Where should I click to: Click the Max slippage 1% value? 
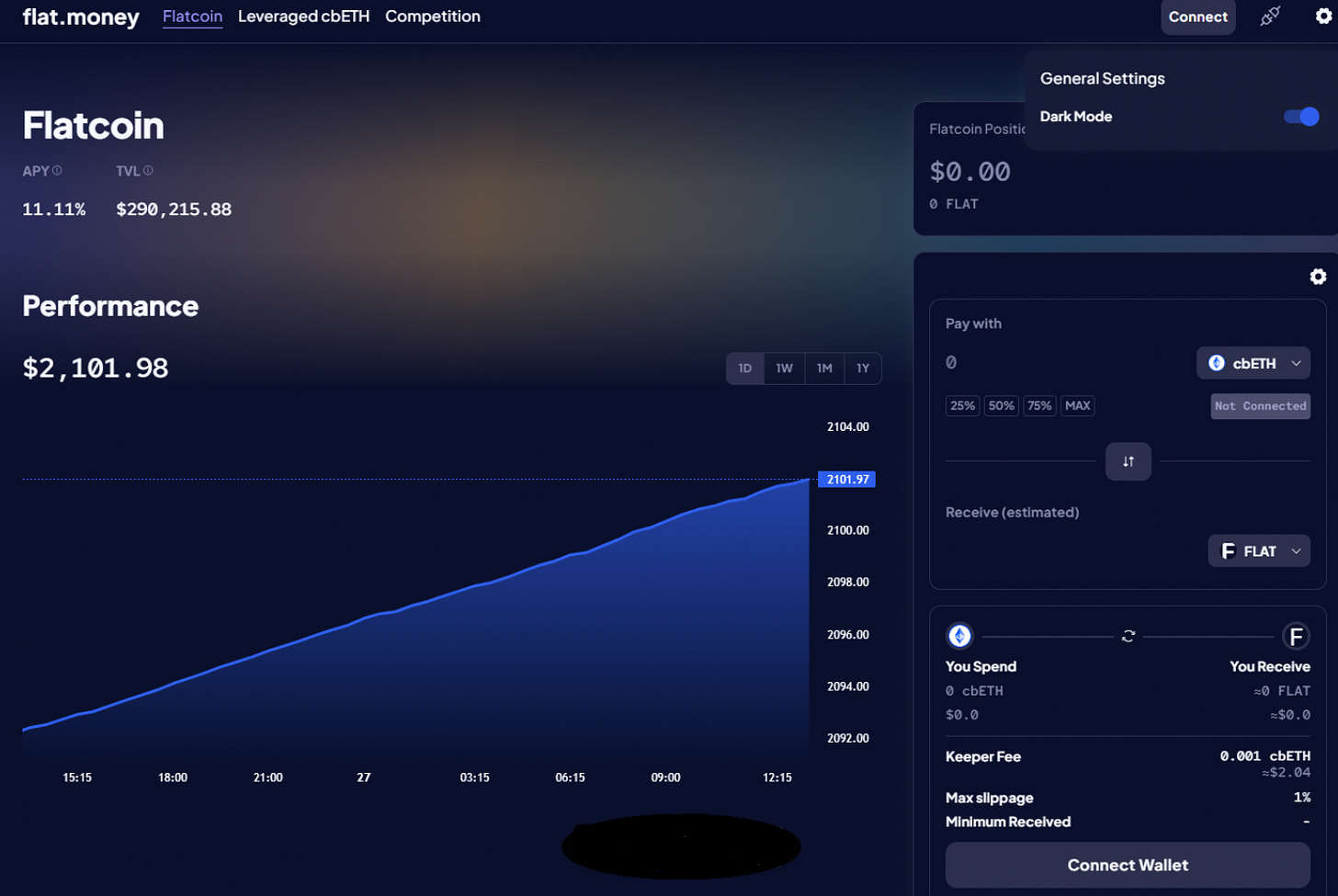(x=1302, y=798)
